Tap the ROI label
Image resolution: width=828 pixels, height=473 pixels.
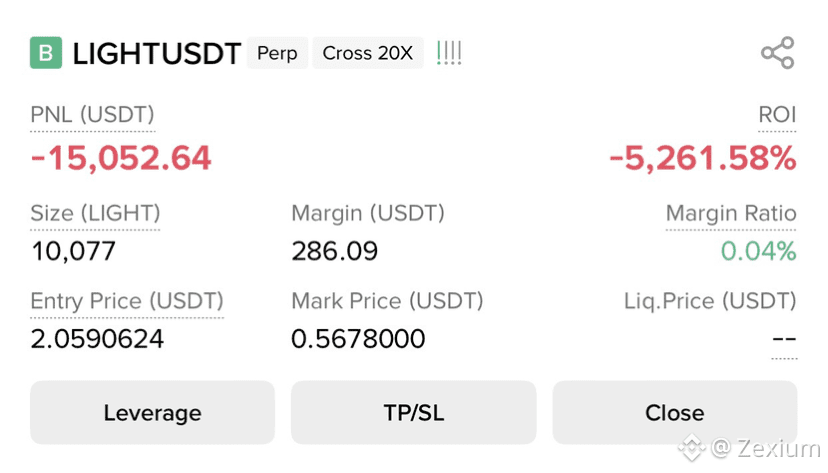pos(777,115)
